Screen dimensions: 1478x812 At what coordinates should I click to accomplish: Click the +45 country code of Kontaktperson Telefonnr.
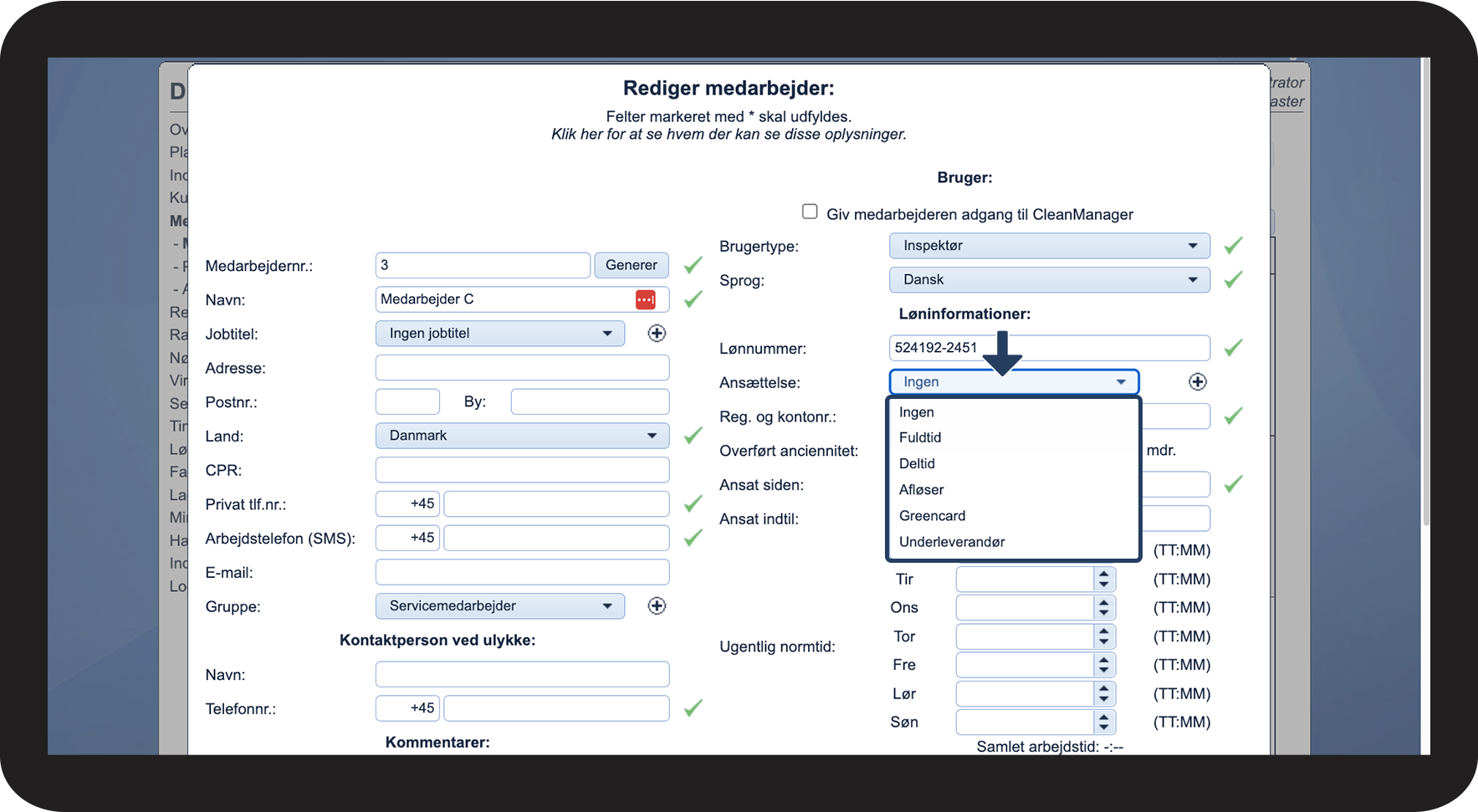point(407,708)
